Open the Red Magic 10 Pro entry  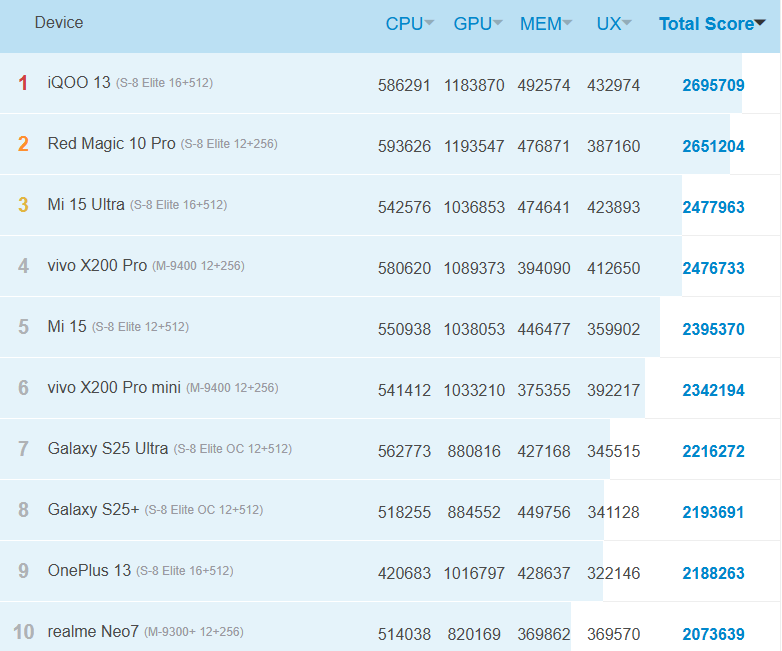tap(111, 144)
